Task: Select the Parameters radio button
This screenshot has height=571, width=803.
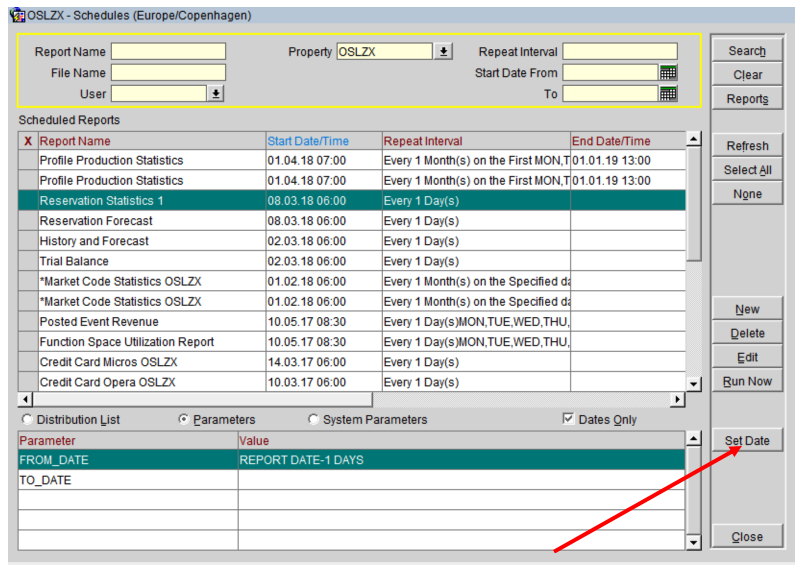Action: point(183,419)
